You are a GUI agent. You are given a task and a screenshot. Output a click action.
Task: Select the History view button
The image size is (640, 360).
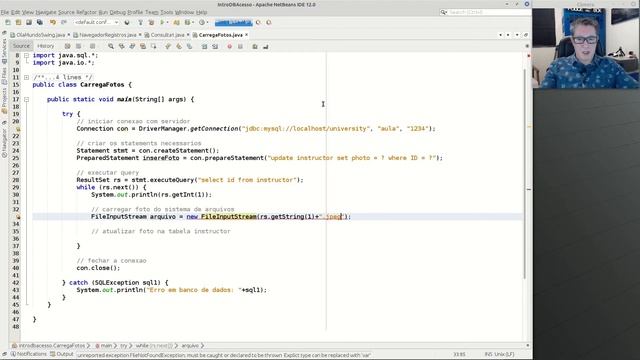46,46
